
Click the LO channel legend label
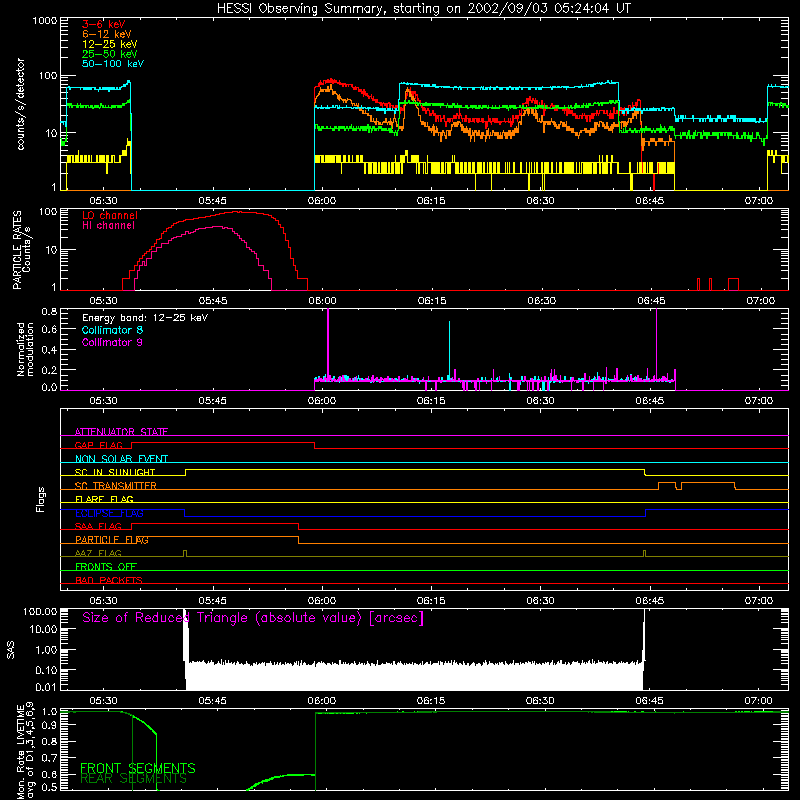tap(110, 215)
